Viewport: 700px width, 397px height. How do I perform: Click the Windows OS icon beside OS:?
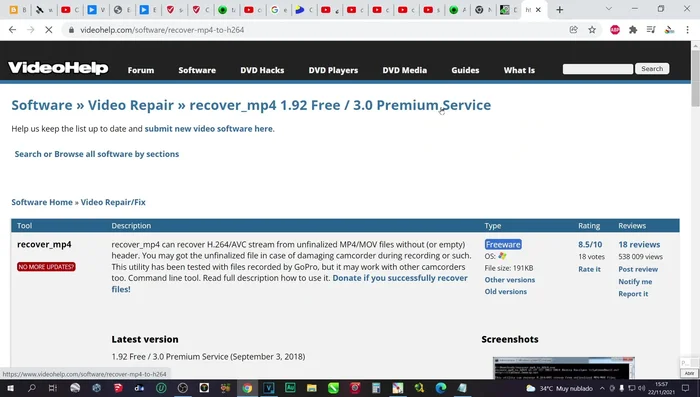pos(502,256)
